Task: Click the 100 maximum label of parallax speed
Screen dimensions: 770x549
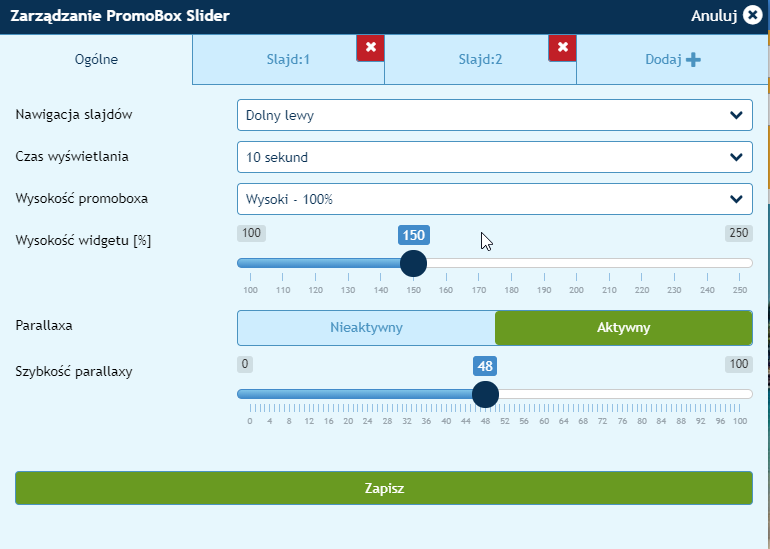Action: pos(739,364)
